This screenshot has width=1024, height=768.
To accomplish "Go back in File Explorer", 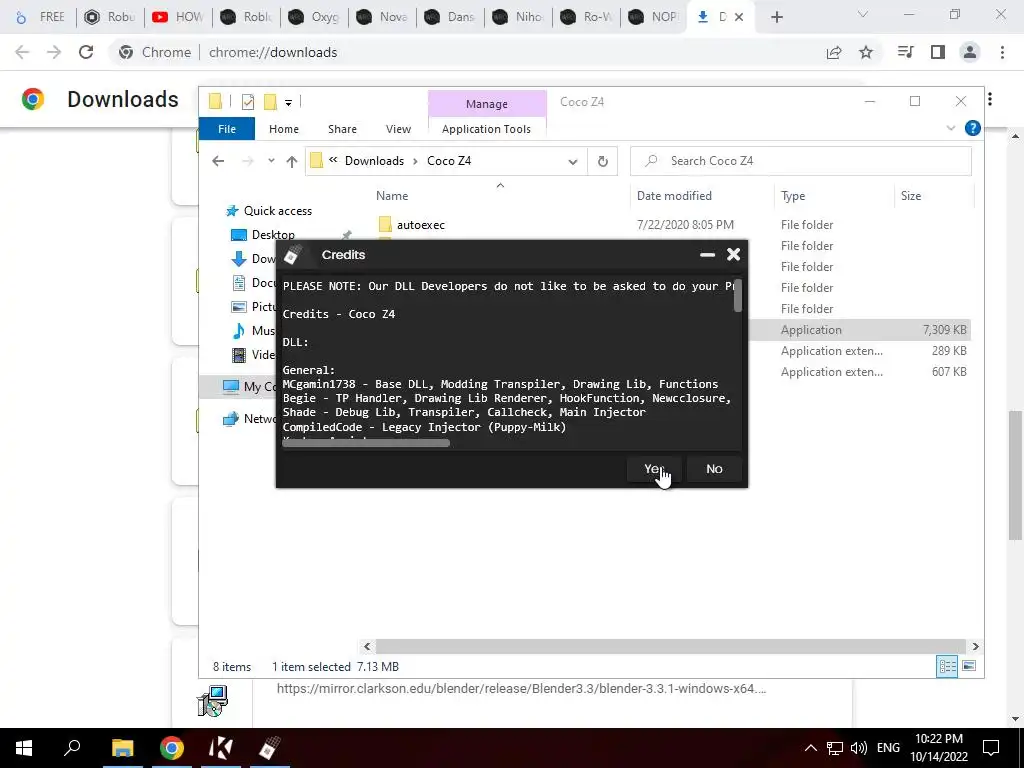I will [x=218, y=161].
